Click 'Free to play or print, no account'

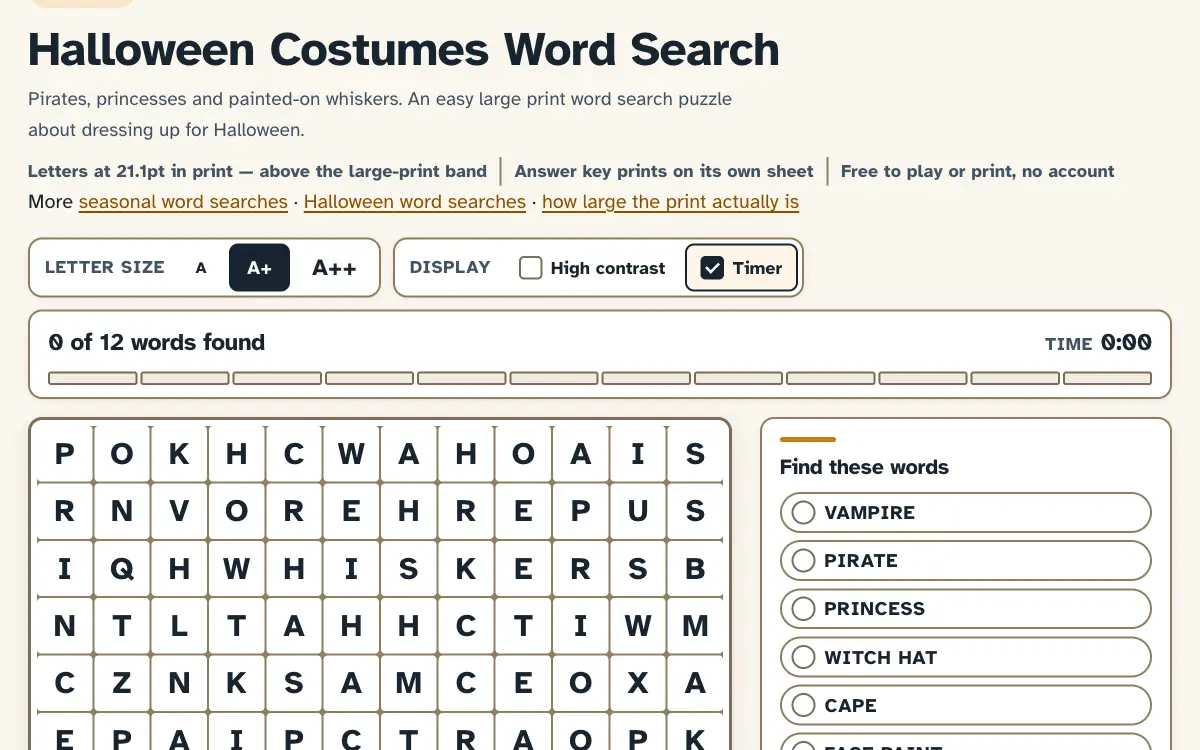tap(978, 171)
